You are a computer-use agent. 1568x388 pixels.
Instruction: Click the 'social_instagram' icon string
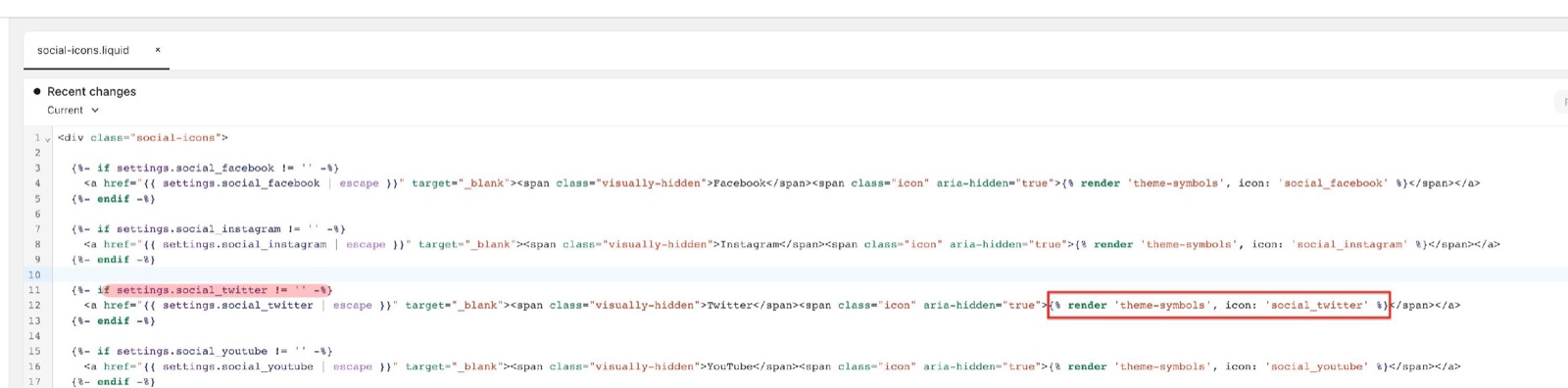1349,245
